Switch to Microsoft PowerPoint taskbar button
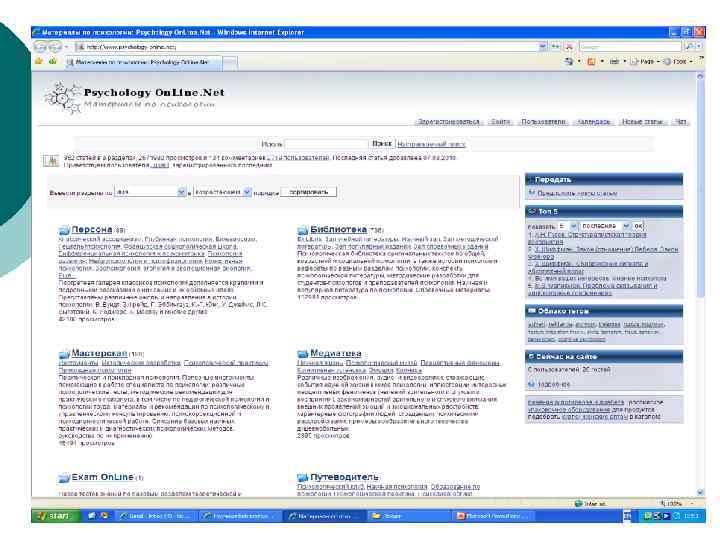Image resolution: width=720 pixels, height=540 pixels. tap(493, 516)
